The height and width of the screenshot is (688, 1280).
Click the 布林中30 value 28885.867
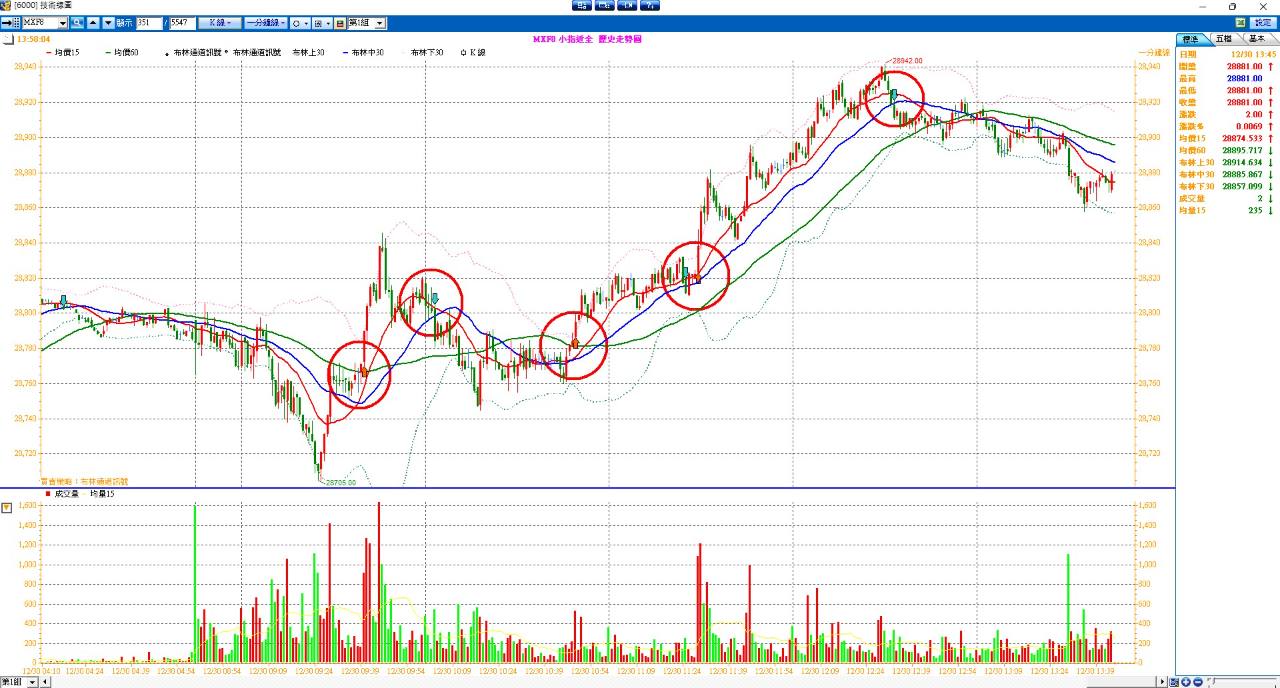pyautogui.click(x=1242, y=174)
